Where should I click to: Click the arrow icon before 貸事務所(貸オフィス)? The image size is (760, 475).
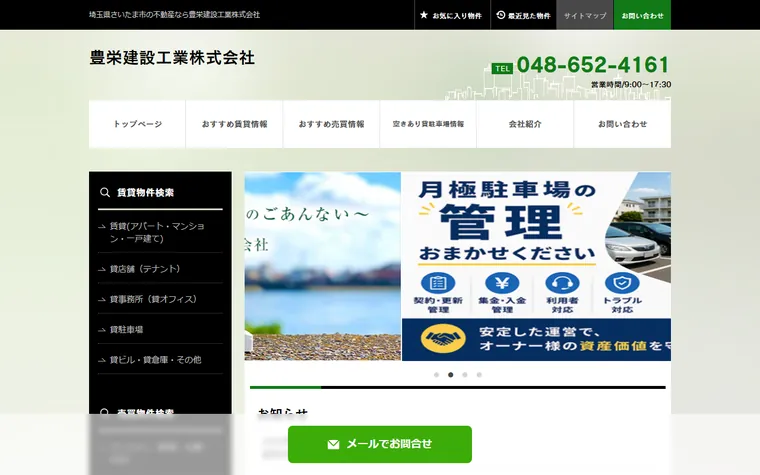101,300
